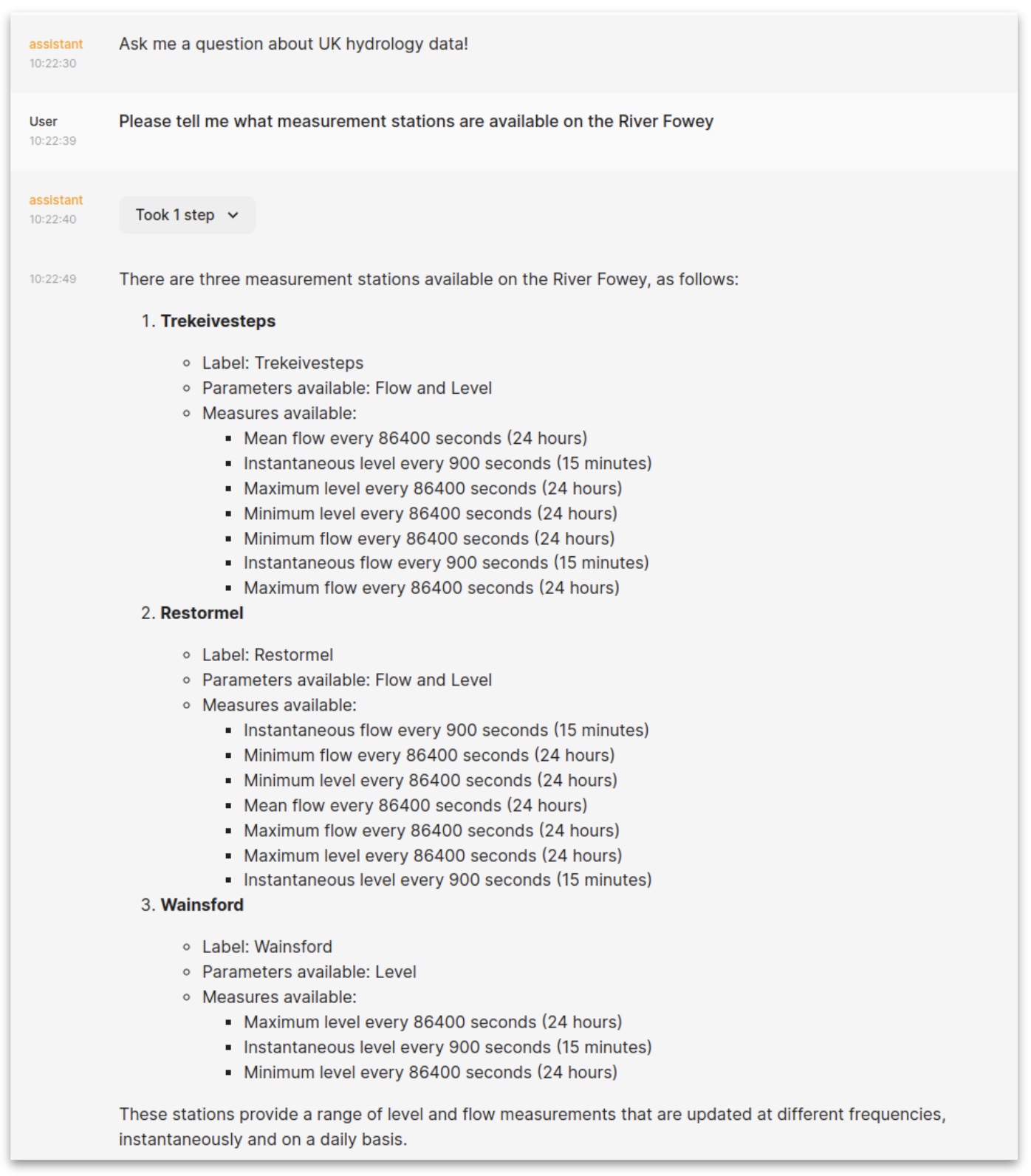Click the bold Restormel station heading
This screenshot has width=1031, height=1176.
(202, 613)
